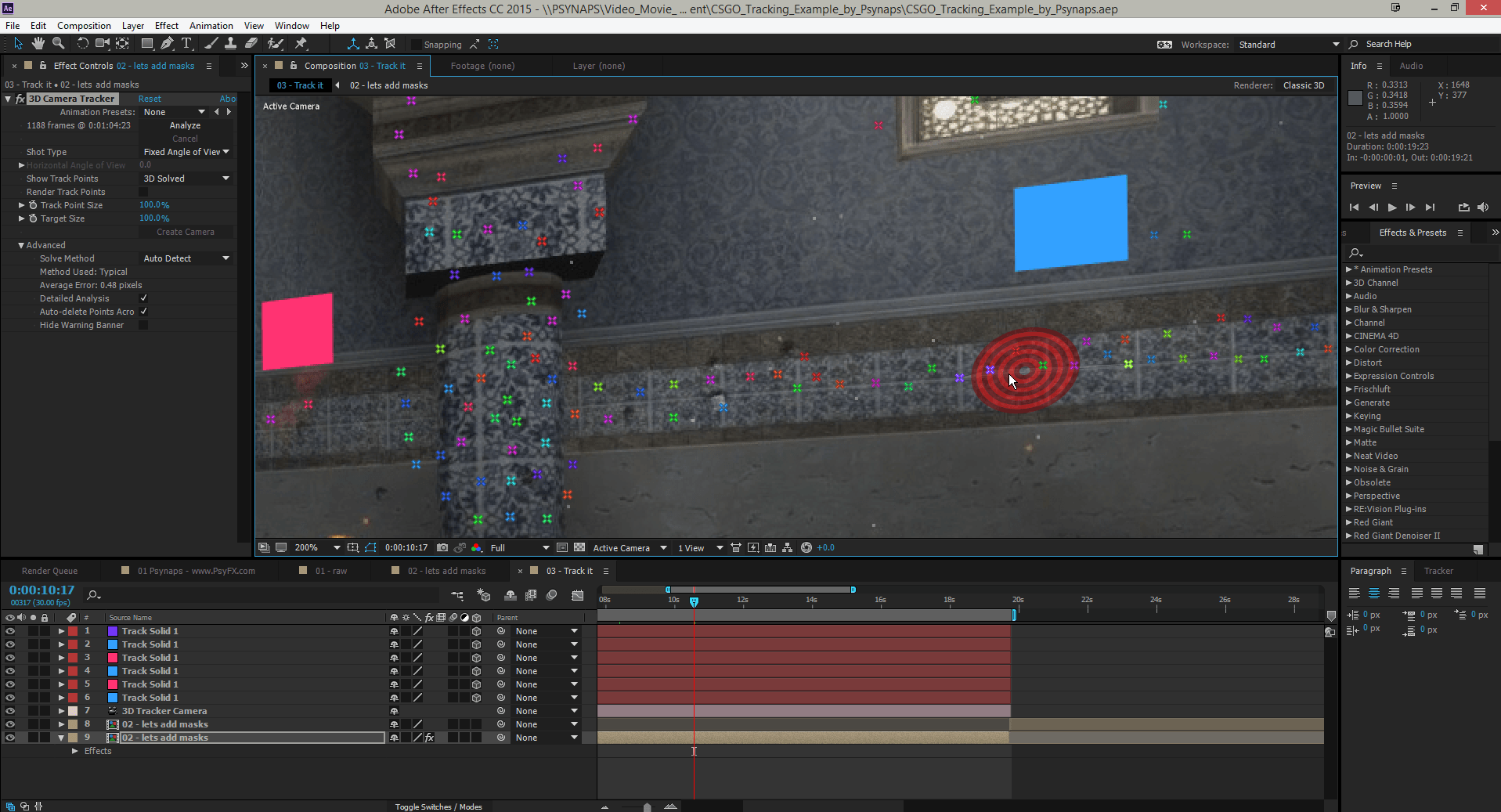
Task: Open Workspace Standard dropdown
Action: point(1289,45)
